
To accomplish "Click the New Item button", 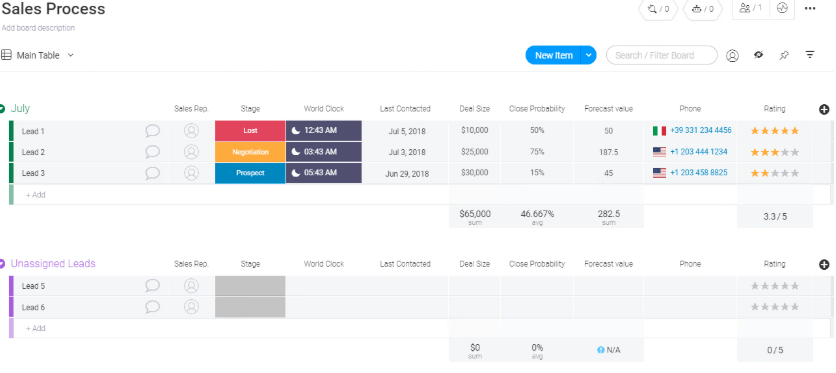I will [x=553, y=55].
